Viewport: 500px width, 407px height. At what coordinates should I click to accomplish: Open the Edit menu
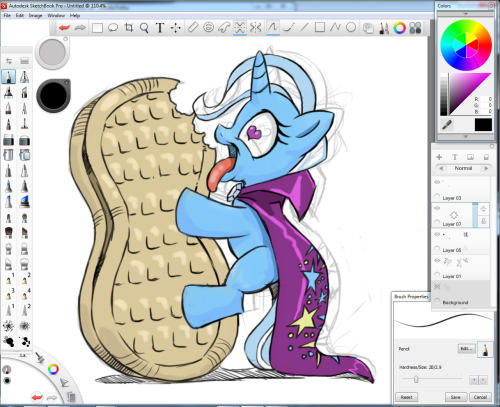click(20, 16)
